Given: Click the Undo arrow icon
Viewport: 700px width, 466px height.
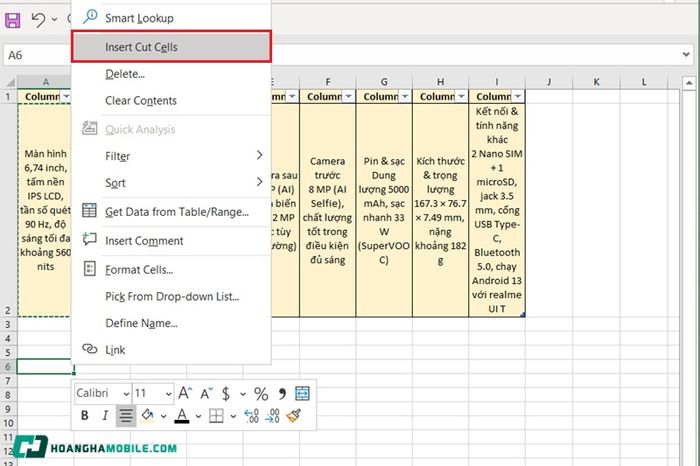Looking at the screenshot, I should click(x=39, y=20).
